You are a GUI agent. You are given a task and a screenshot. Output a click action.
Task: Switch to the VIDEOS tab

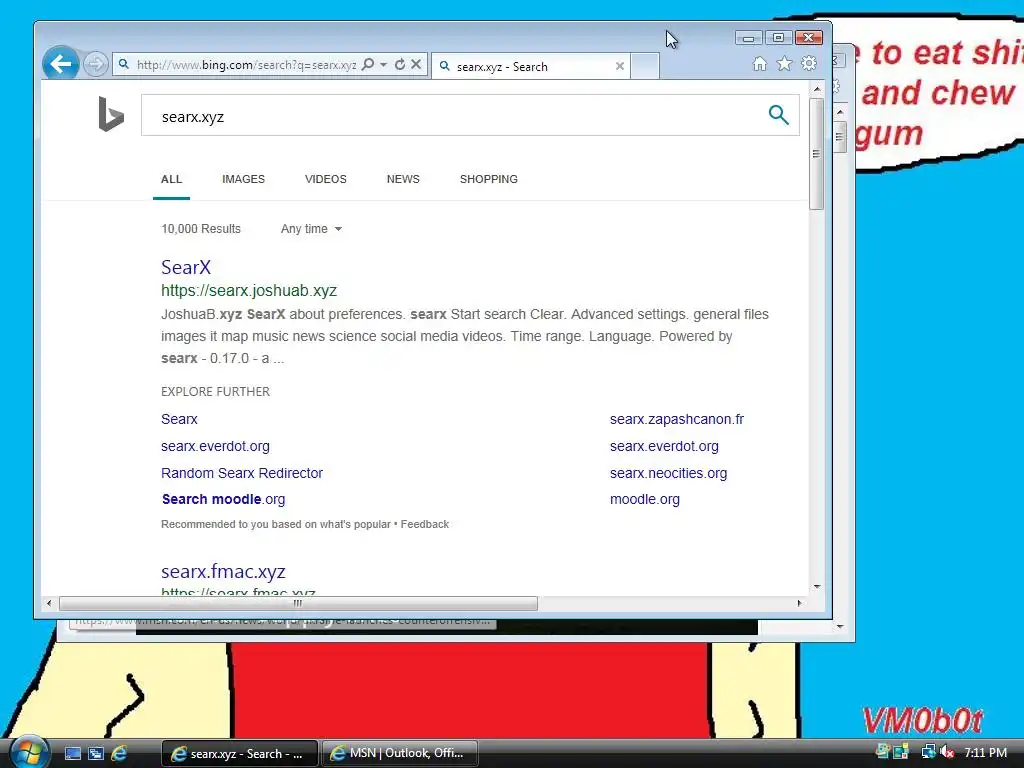point(326,179)
